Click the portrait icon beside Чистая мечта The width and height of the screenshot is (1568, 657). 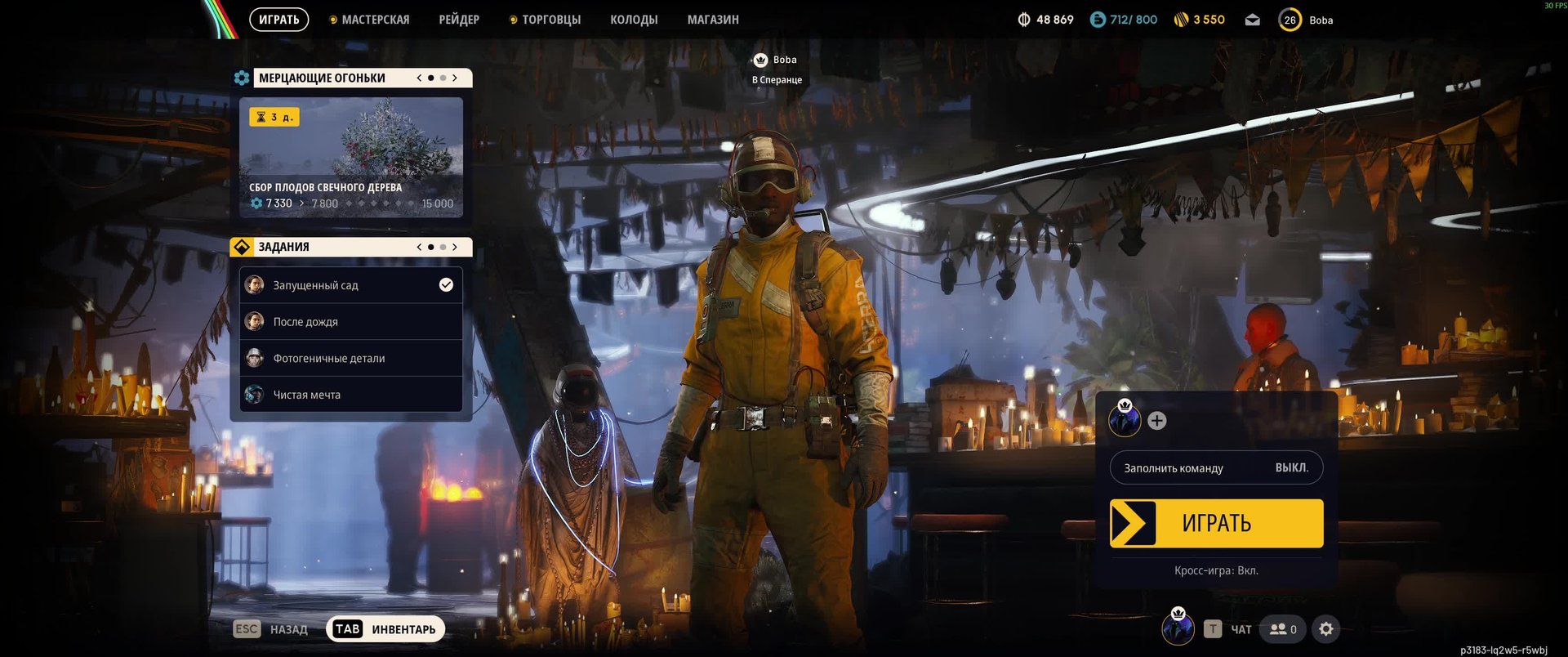tap(254, 395)
